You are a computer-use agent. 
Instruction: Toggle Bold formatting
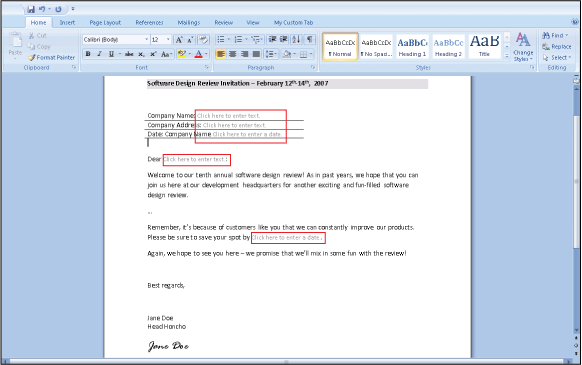click(x=88, y=54)
